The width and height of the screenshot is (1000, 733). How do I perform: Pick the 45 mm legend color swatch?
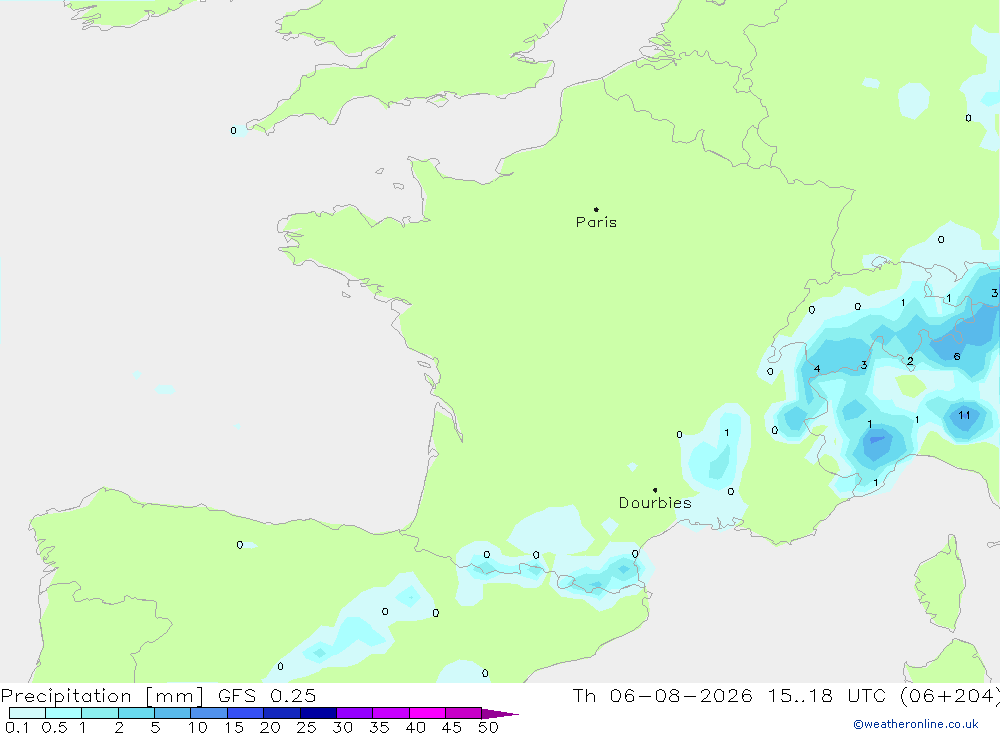tap(464, 713)
